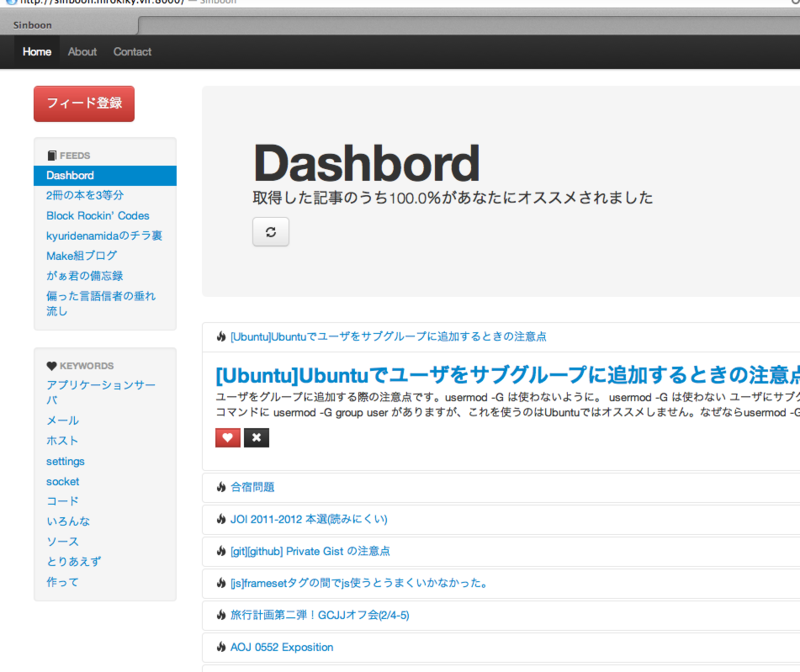Select keyword メール

point(63,420)
